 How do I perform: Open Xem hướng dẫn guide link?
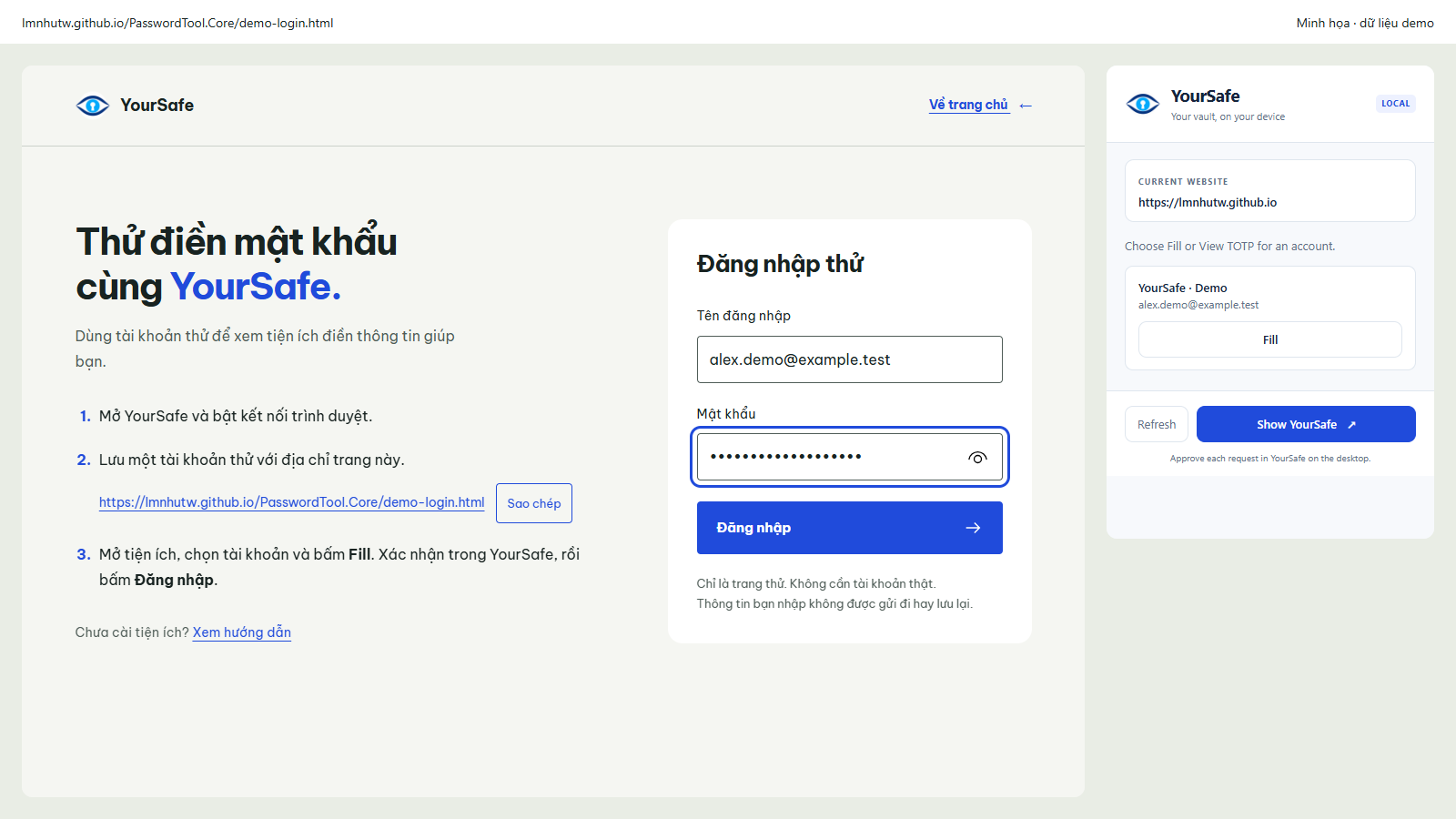coord(242,632)
